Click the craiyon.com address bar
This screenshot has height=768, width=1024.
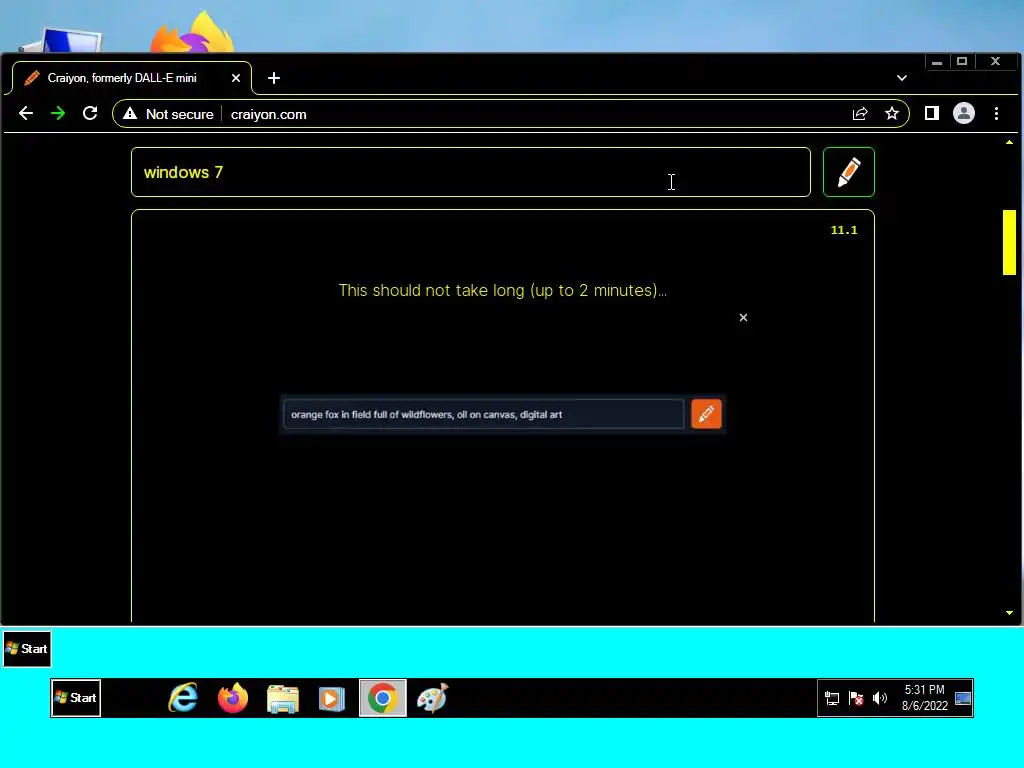point(509,114)
